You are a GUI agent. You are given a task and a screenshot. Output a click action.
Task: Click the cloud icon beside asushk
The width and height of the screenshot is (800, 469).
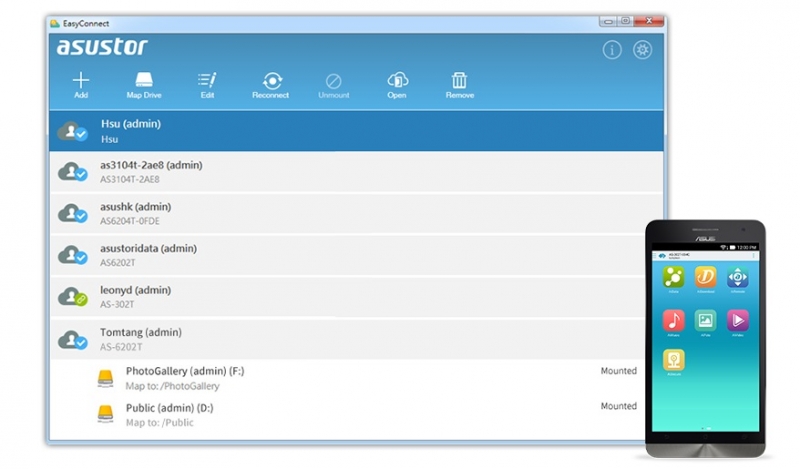72,213
